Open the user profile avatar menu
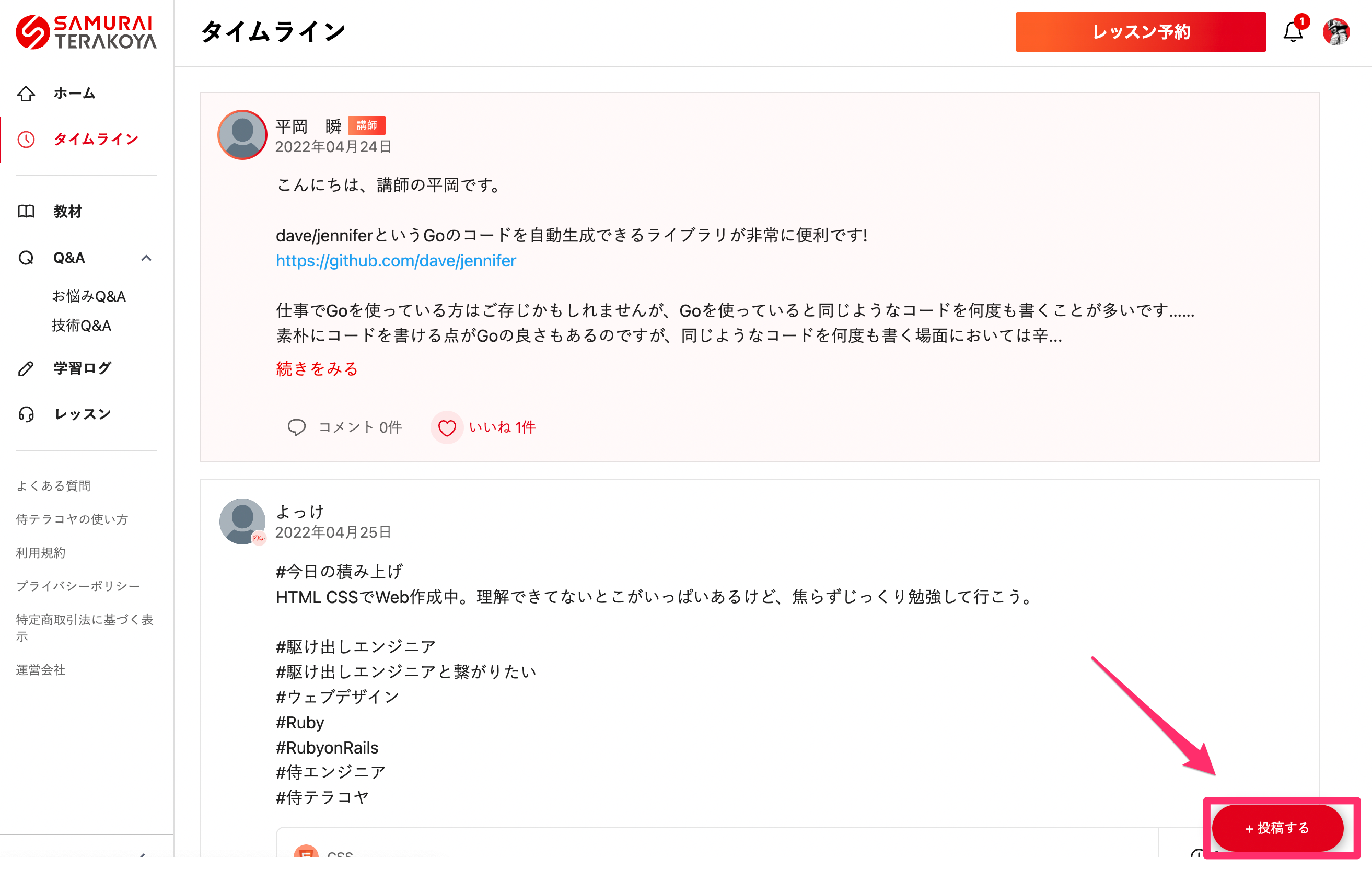The height and width of the screenshot is (881, 1372). (1336, 31)
